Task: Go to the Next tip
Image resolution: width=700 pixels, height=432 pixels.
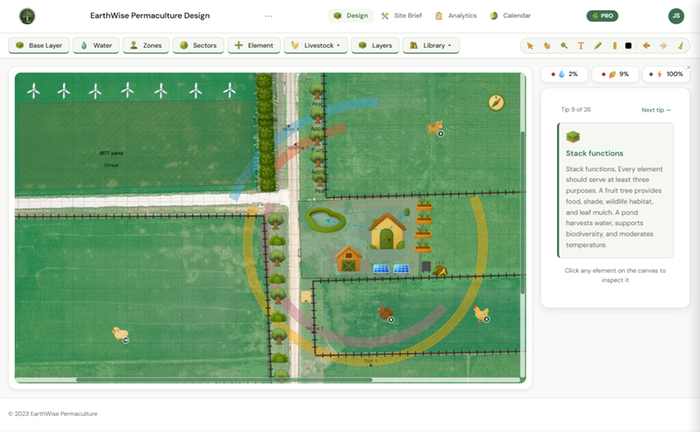Action: tap(656, 110)
